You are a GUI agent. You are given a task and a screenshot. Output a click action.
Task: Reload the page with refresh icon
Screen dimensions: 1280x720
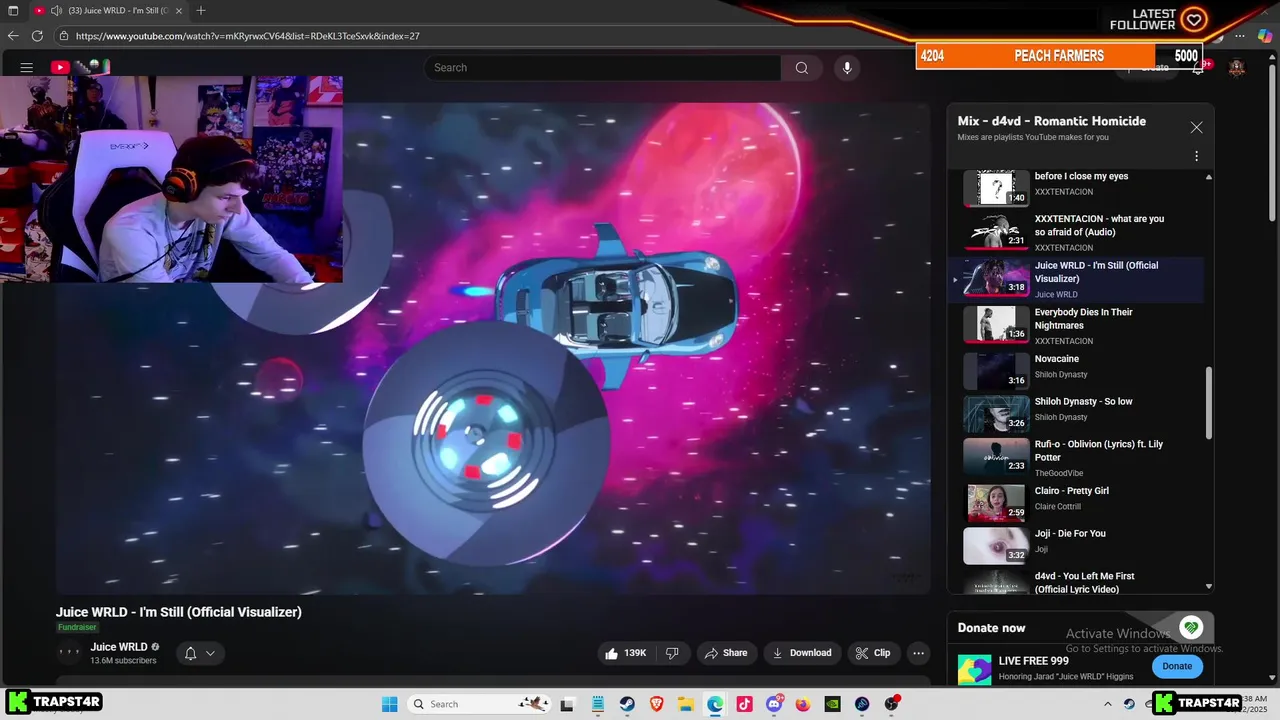click(37, 36)
